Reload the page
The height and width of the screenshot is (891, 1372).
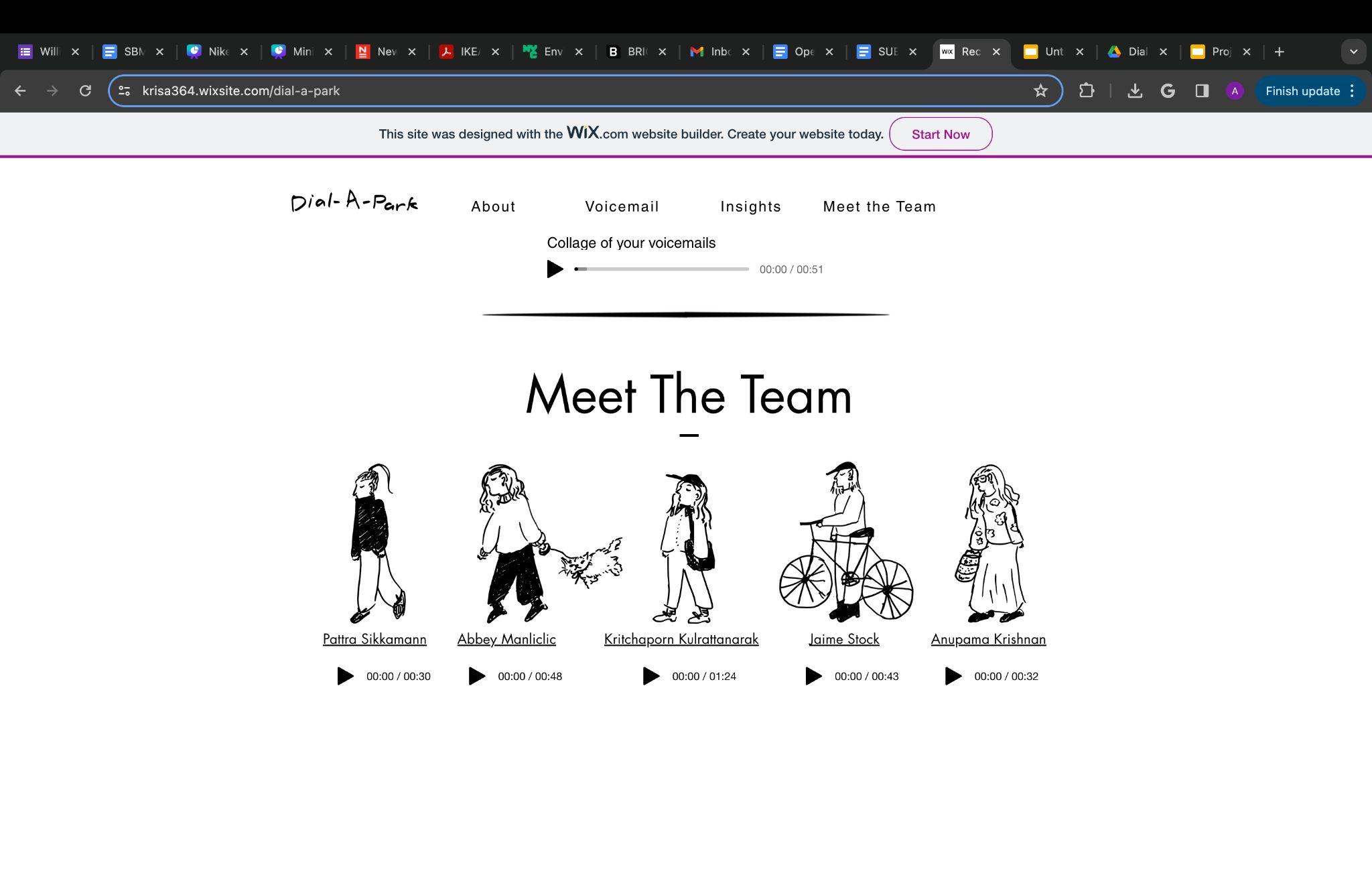(x=85, y=91)
